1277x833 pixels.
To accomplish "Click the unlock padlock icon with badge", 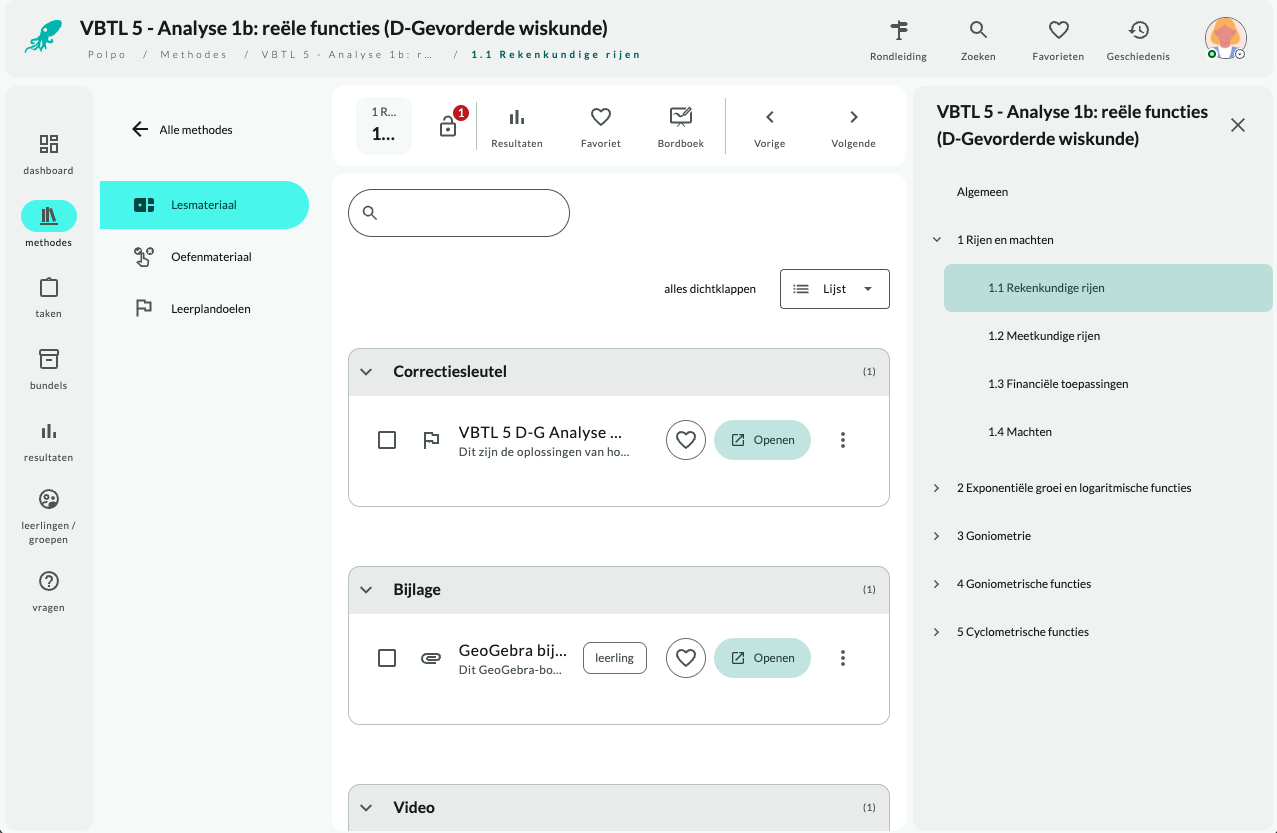I will click(449, 126).
